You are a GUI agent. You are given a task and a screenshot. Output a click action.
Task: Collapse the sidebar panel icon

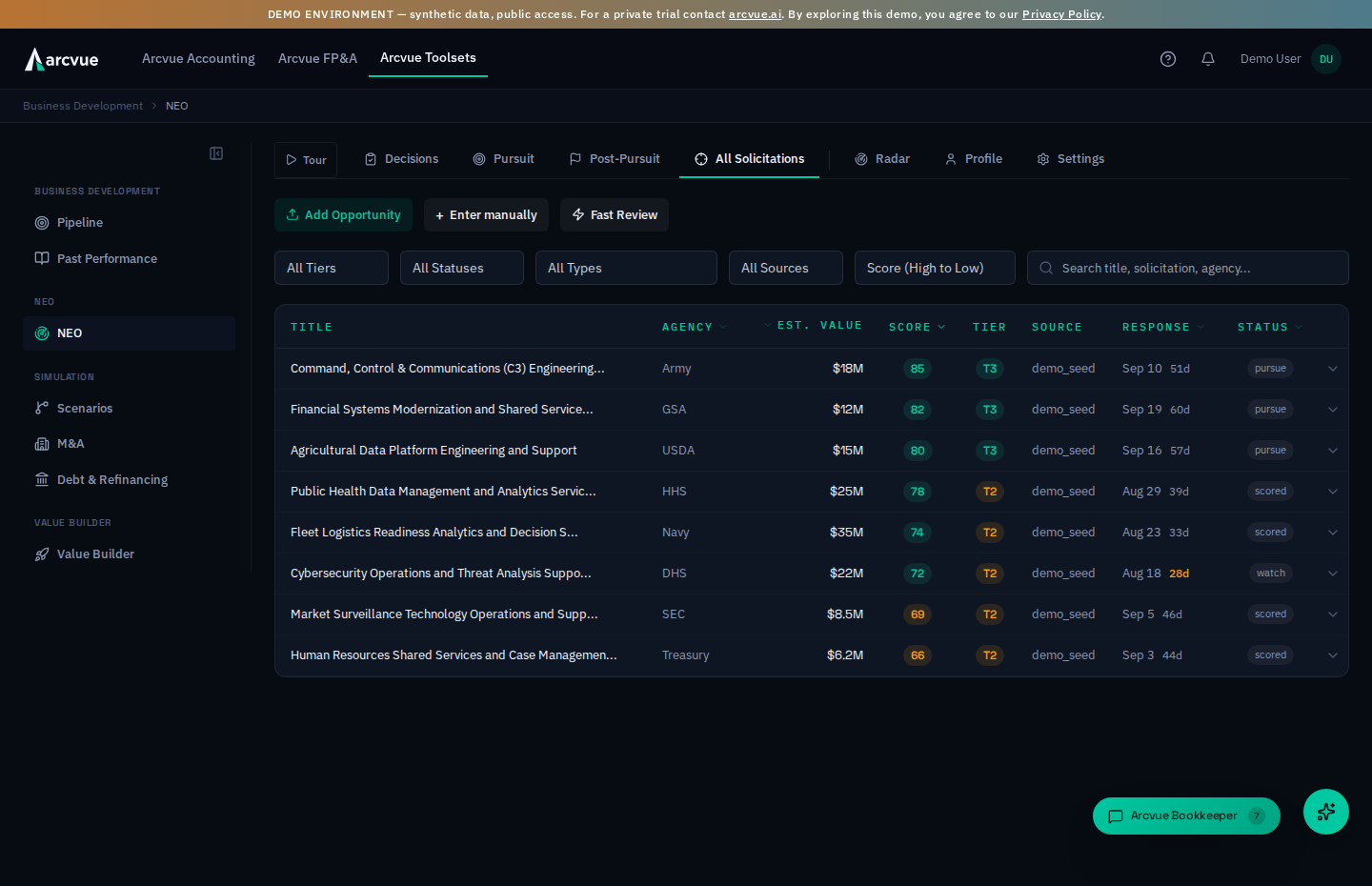pyautogui.click(x=216, y=153)
